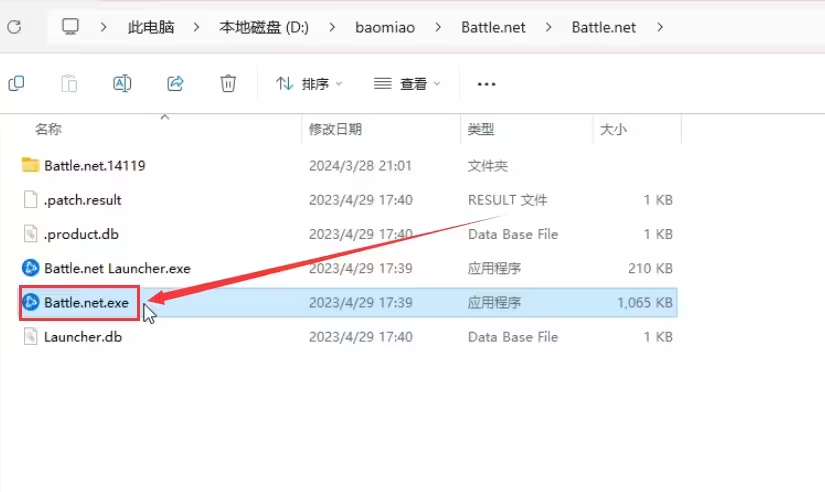The width and height of the screenshot is (825, 492).
Task: Click 文件夹 type of Battle.net.14119
Action: 487,166
